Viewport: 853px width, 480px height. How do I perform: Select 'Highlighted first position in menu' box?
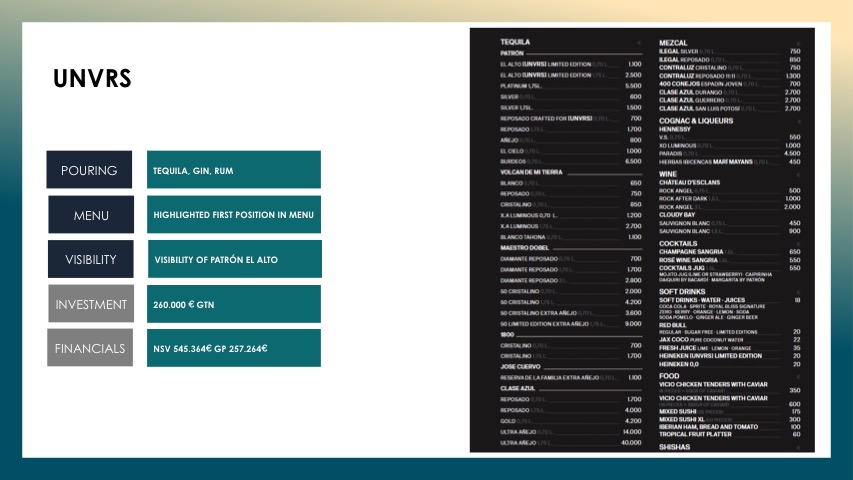click(234, 215)
